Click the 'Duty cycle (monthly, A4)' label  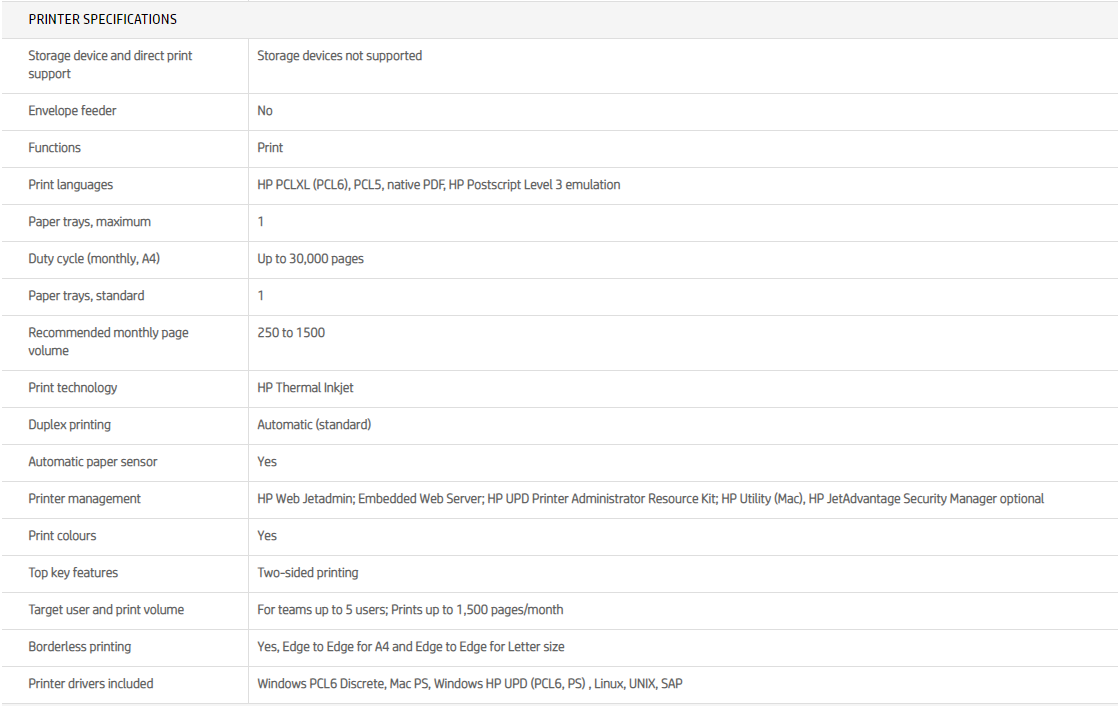(x=94, y=259)
